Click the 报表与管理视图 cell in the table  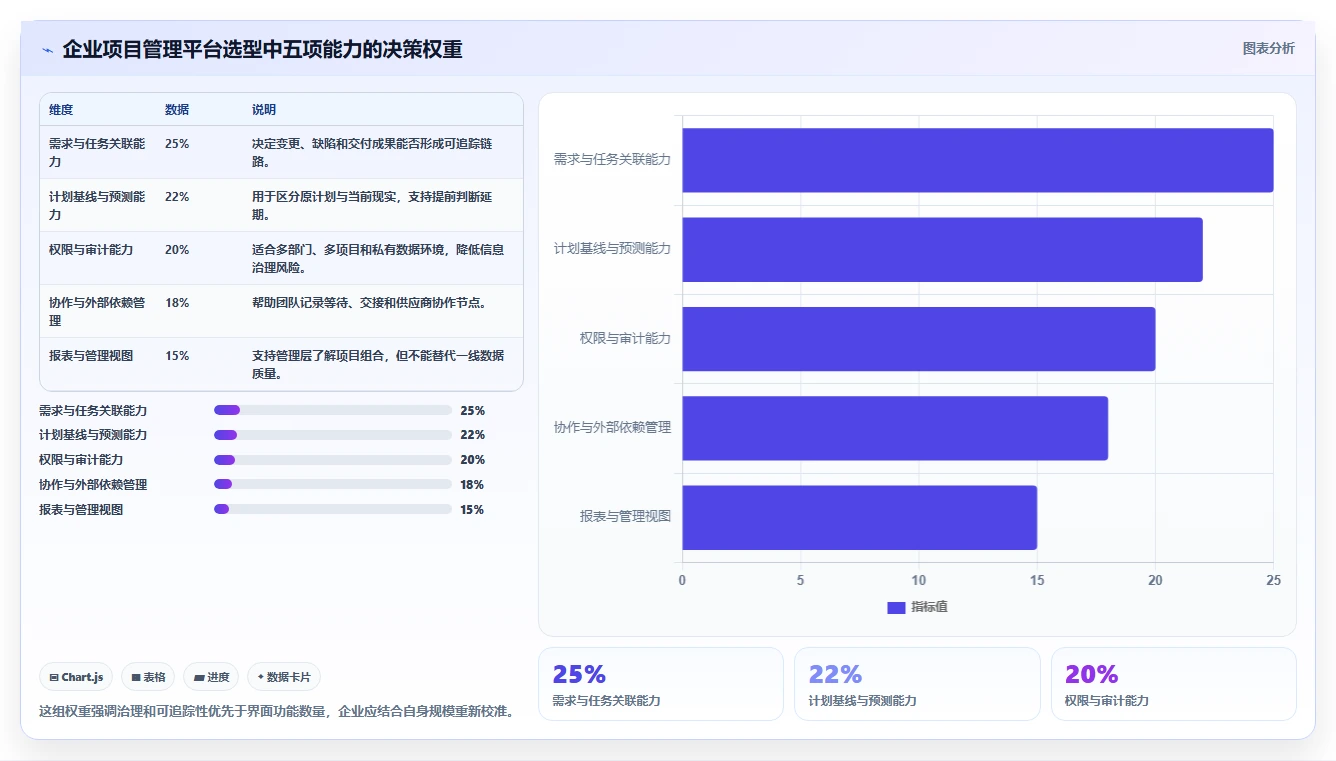97,364
